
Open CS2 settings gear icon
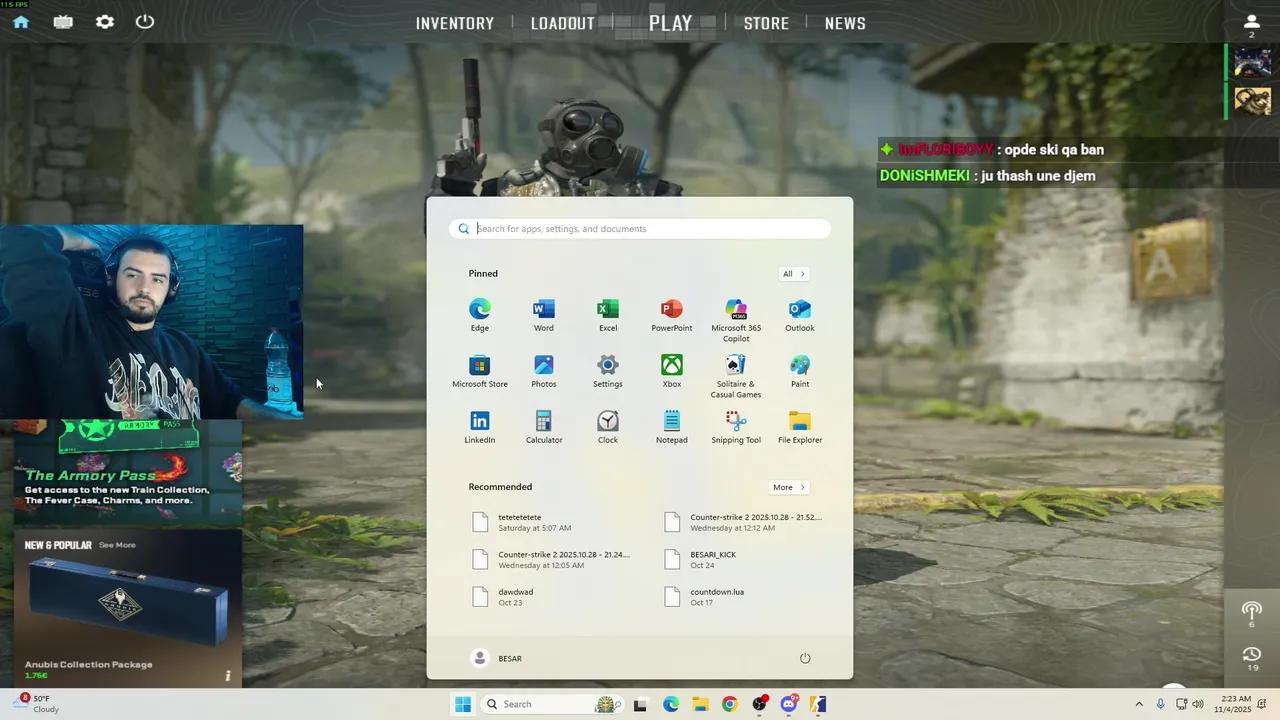(105, 22)
